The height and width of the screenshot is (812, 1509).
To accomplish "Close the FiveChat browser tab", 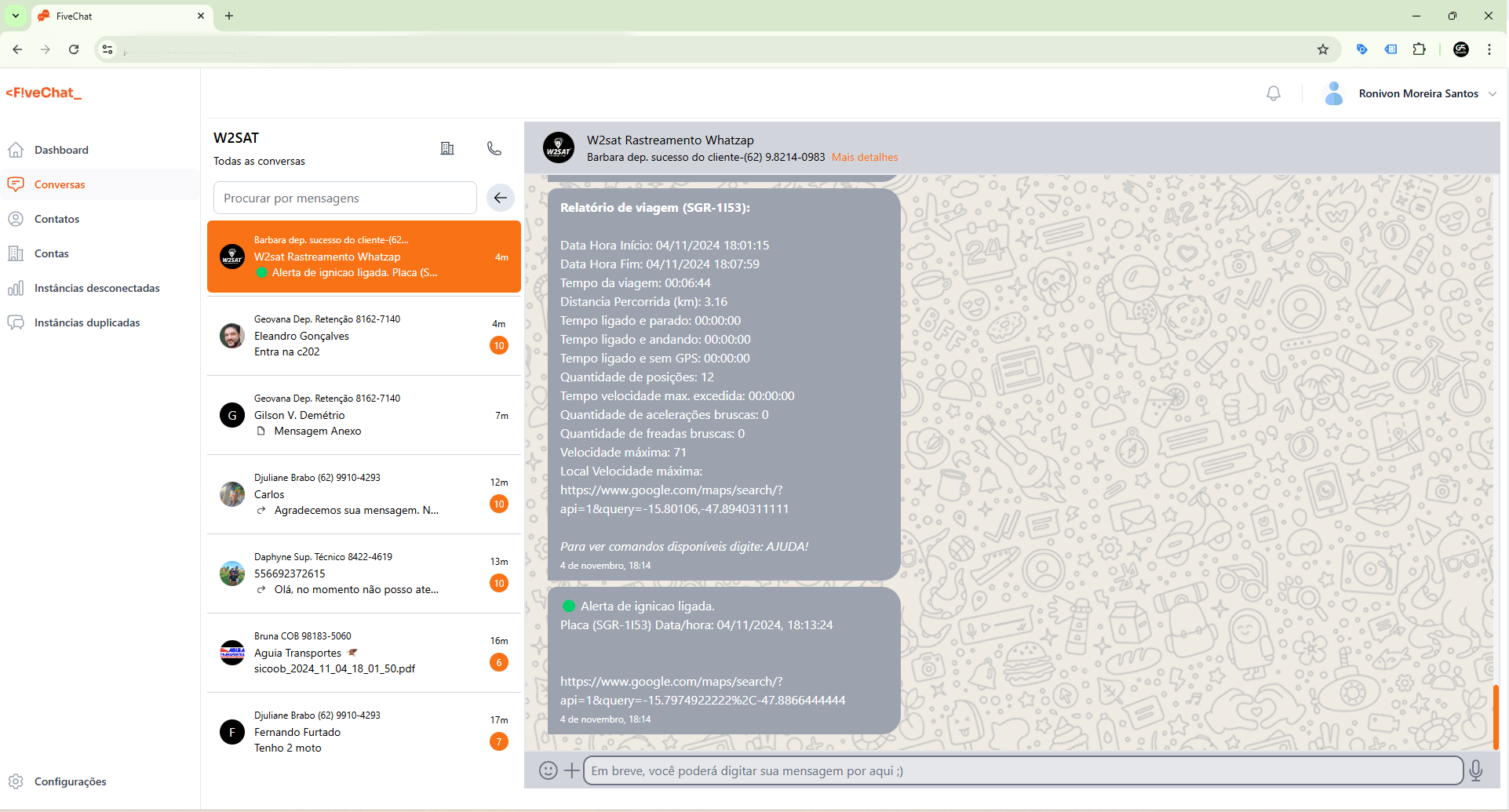I will (x=201, y=16).
